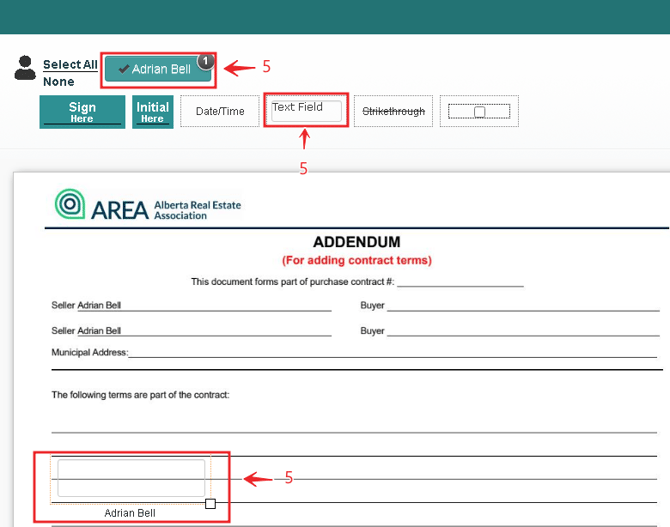Click the purchase contract number blank
Image resolution: width=670 pixels, height=527 pixels.
[460, 282]
